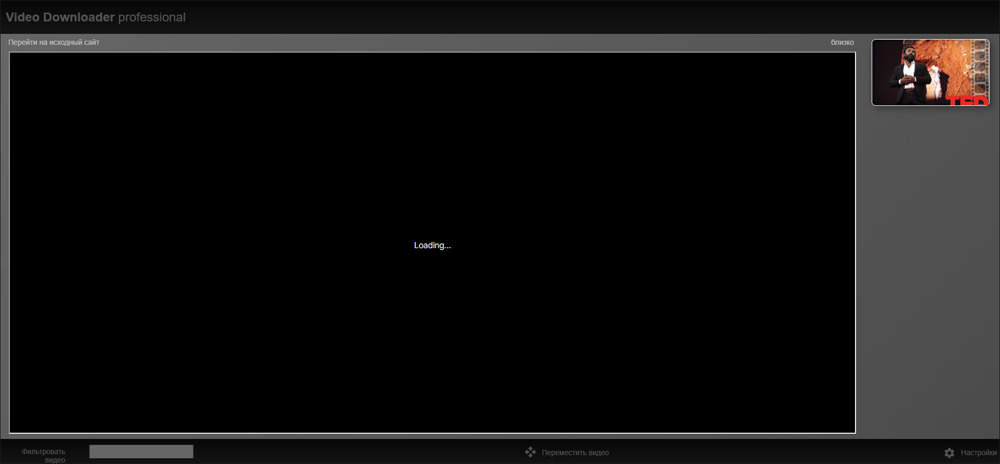Click the four-arrow move video icon
Screen dimensions: 1000x464
click(x=530, y=452)
